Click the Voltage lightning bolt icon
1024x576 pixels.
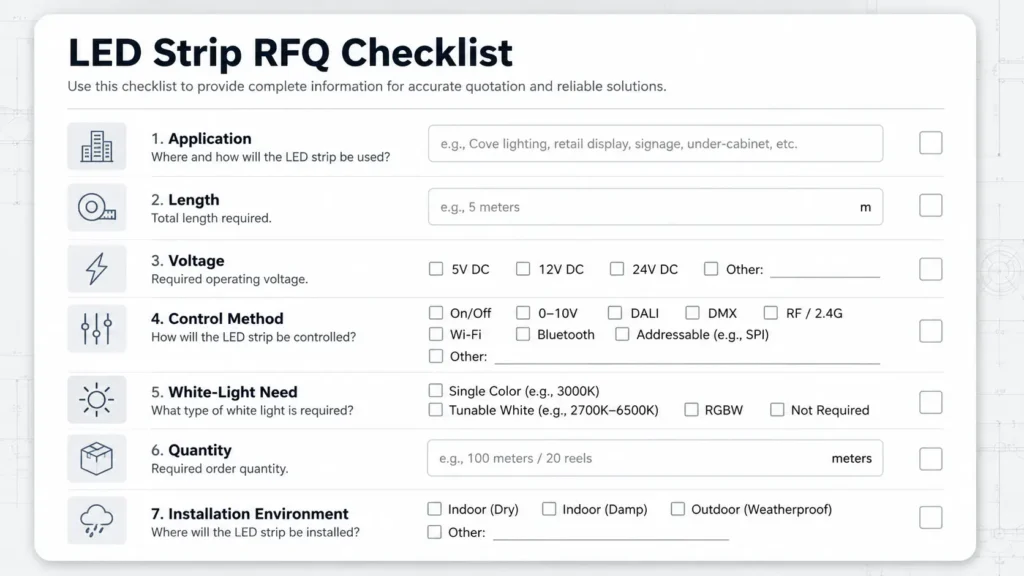[97, 268]
